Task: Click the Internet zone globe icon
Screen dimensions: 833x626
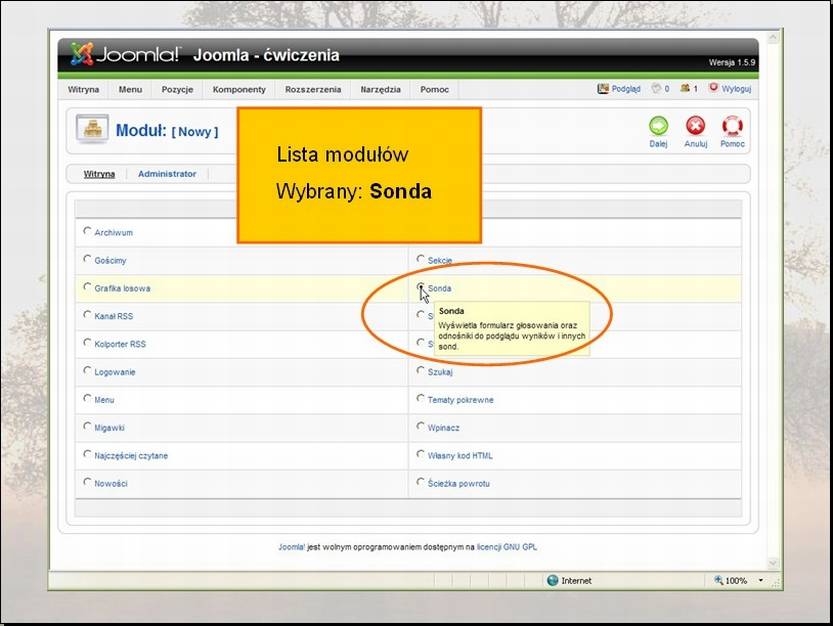Action: (x=552, y=580)
